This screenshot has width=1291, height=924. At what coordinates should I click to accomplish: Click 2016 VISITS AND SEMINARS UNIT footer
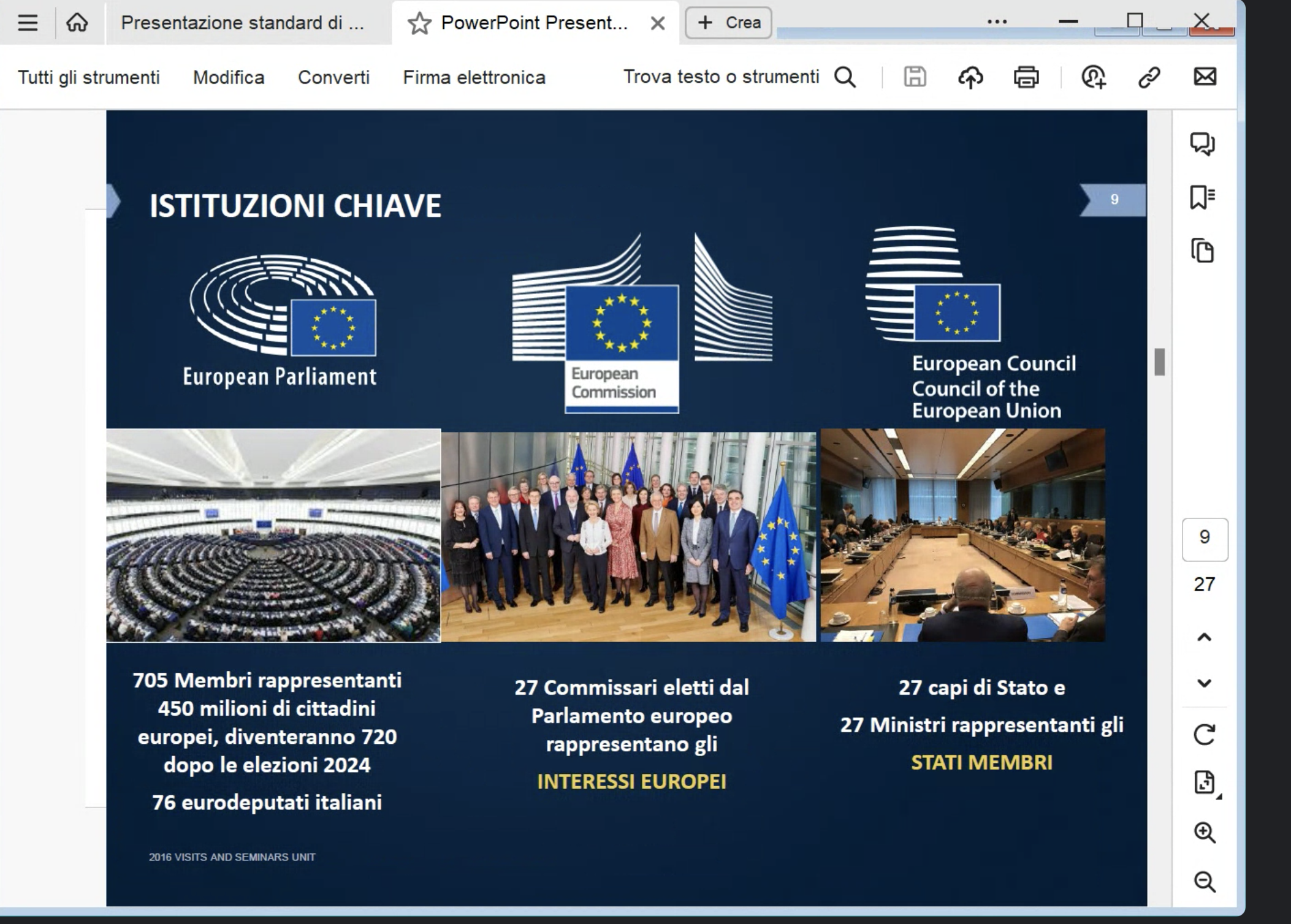[x=232, y=857]
